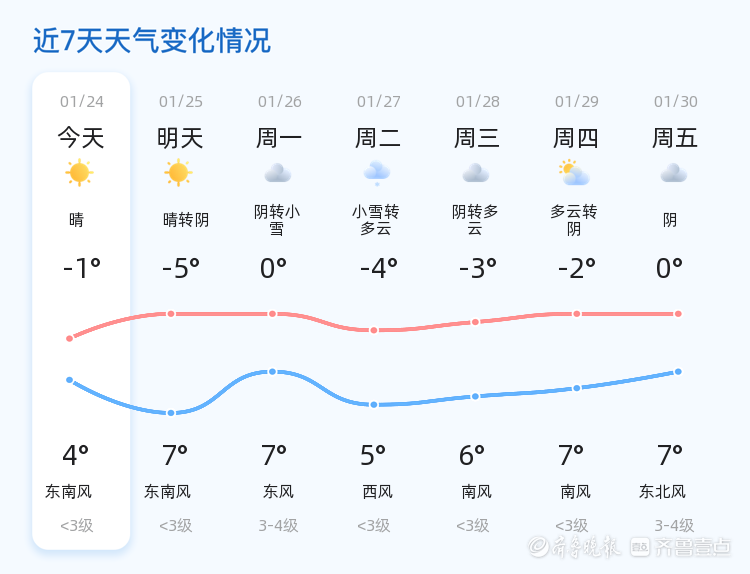Click the 周二 high temperature point on red line
This screenshot has height=574, width=750.
point(374,330)
